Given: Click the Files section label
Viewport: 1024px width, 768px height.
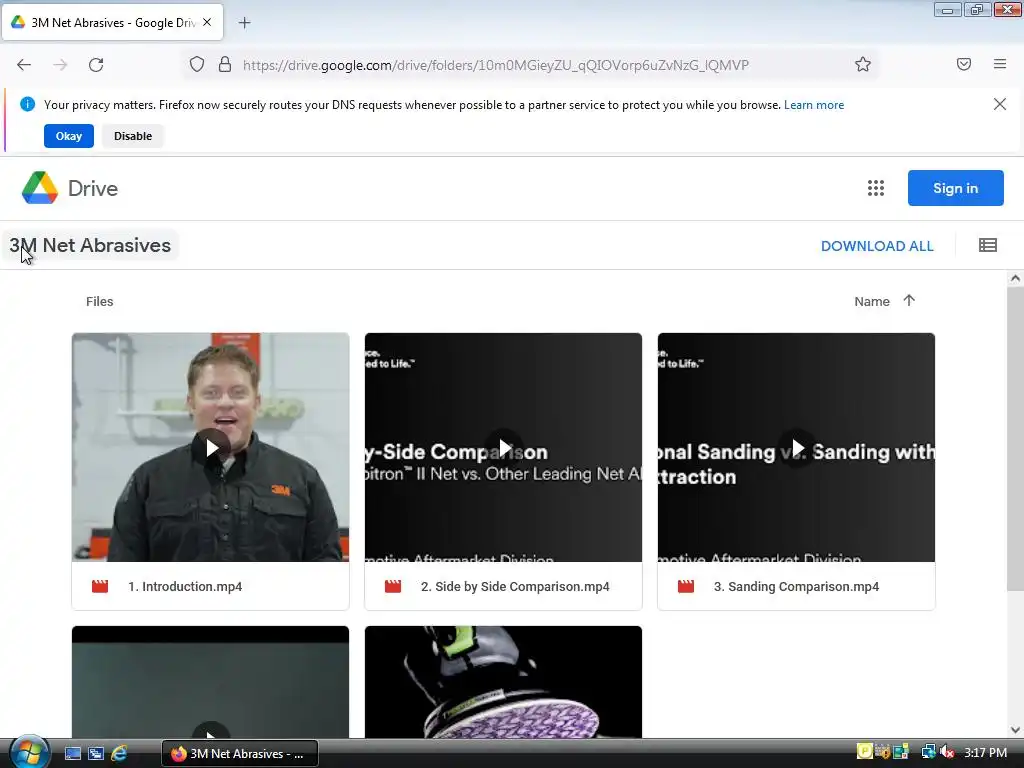Looking at the screenshot, I should click(x=100, y=301).
